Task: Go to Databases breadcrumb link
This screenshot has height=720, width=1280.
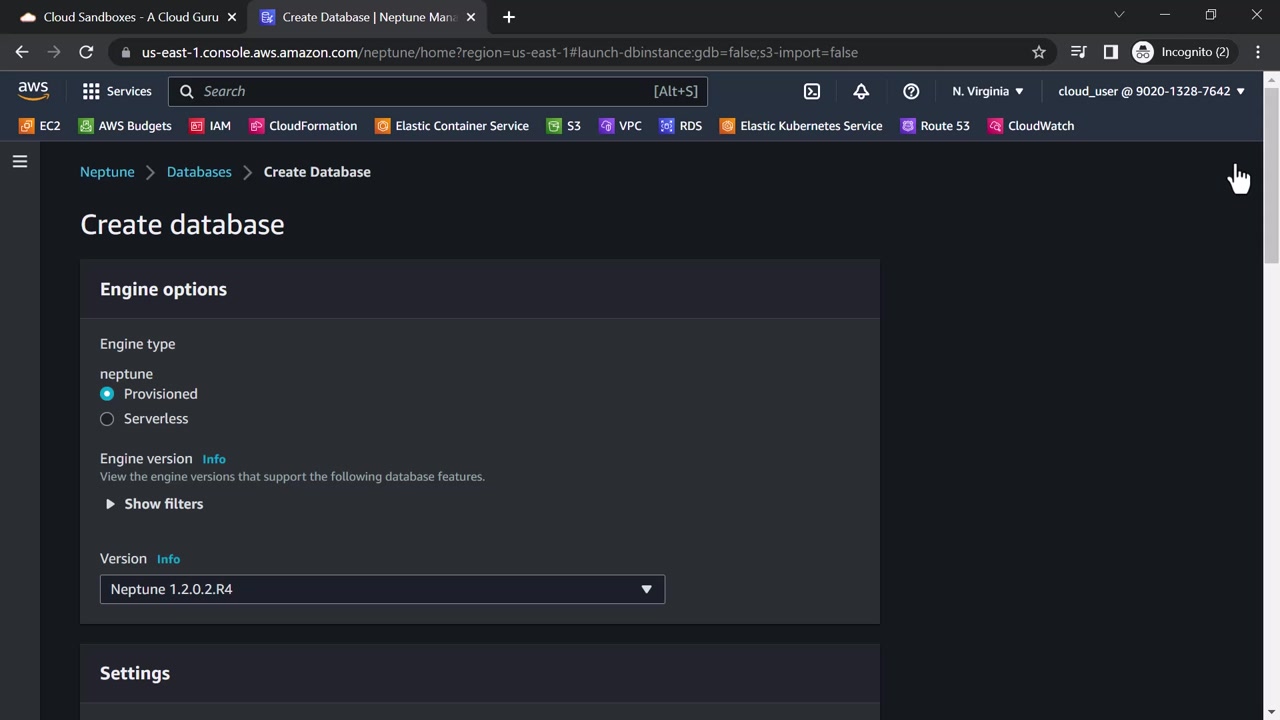Action: click(x=199, y=172)
